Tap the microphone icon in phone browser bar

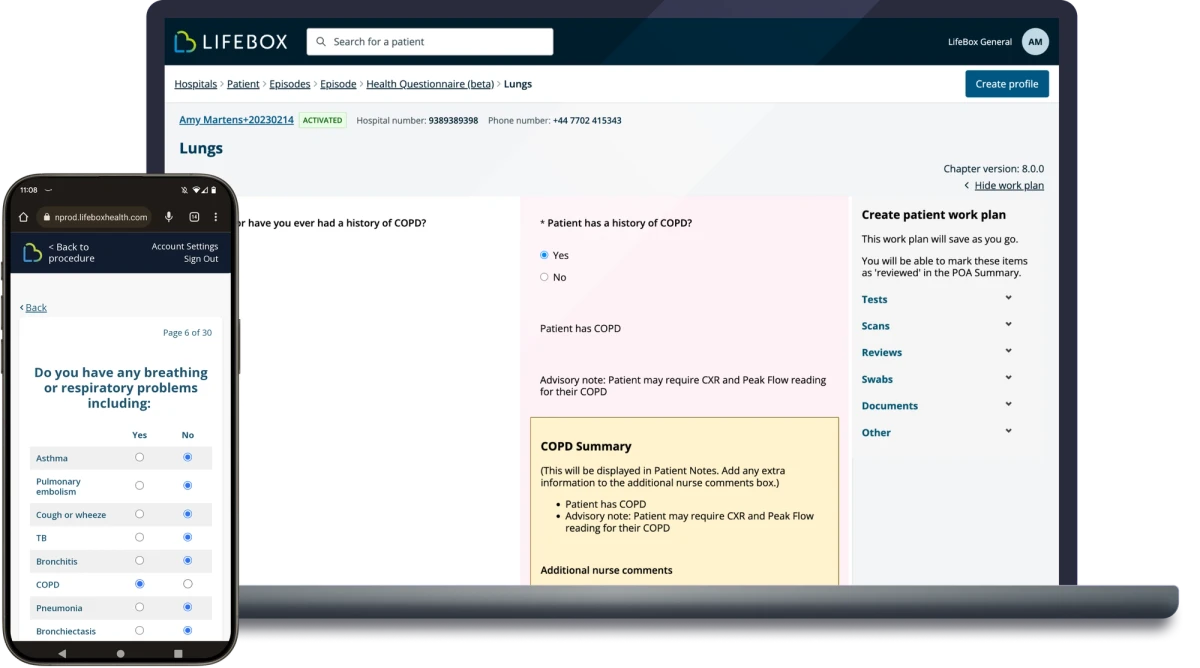pyautogui.click(x=169, y=217)
